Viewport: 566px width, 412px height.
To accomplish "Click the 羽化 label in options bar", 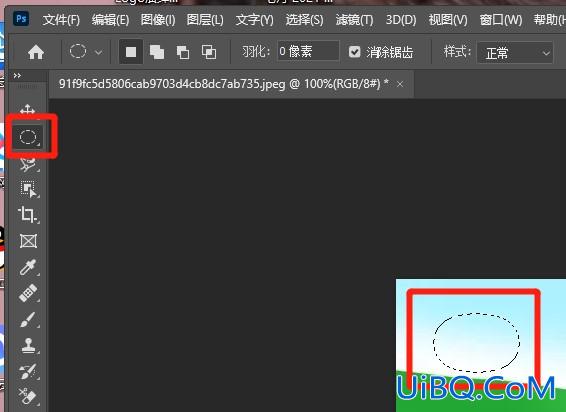I will [x=256, y=52].
